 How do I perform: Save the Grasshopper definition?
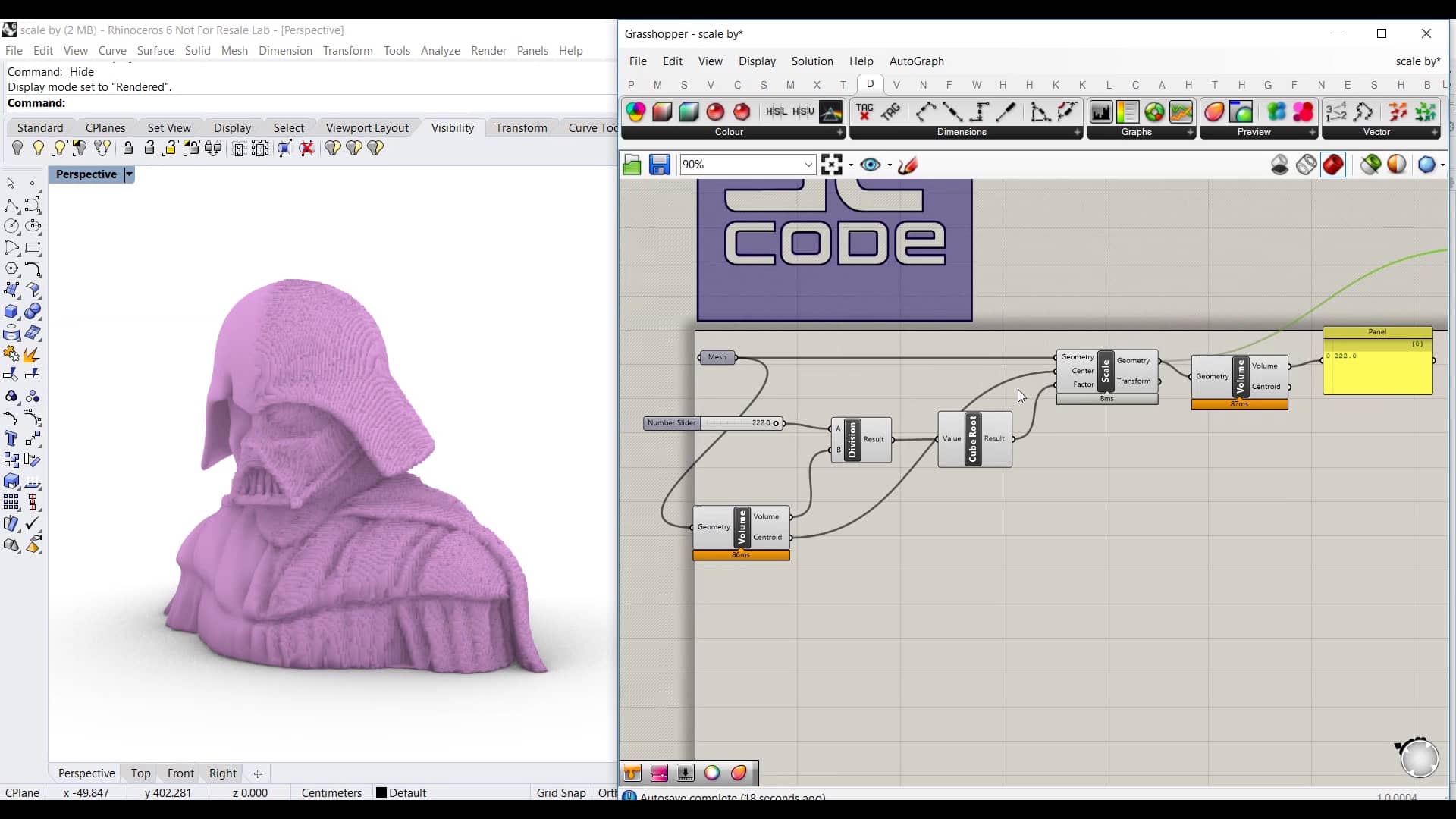click(659, 165)
